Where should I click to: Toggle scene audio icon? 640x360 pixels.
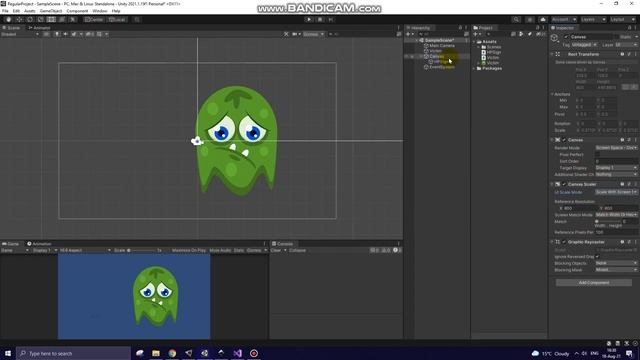[x=65, y=34]
